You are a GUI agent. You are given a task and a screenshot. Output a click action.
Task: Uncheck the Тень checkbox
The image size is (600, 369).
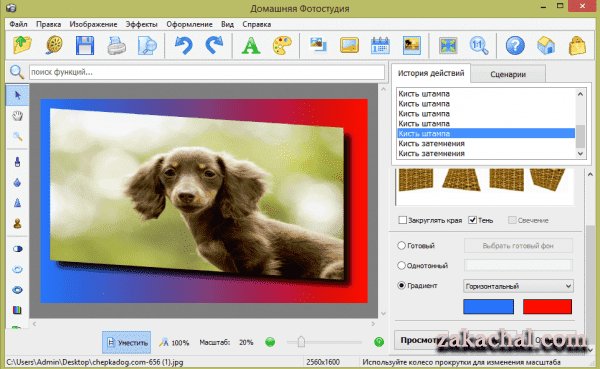click(473, 220)
